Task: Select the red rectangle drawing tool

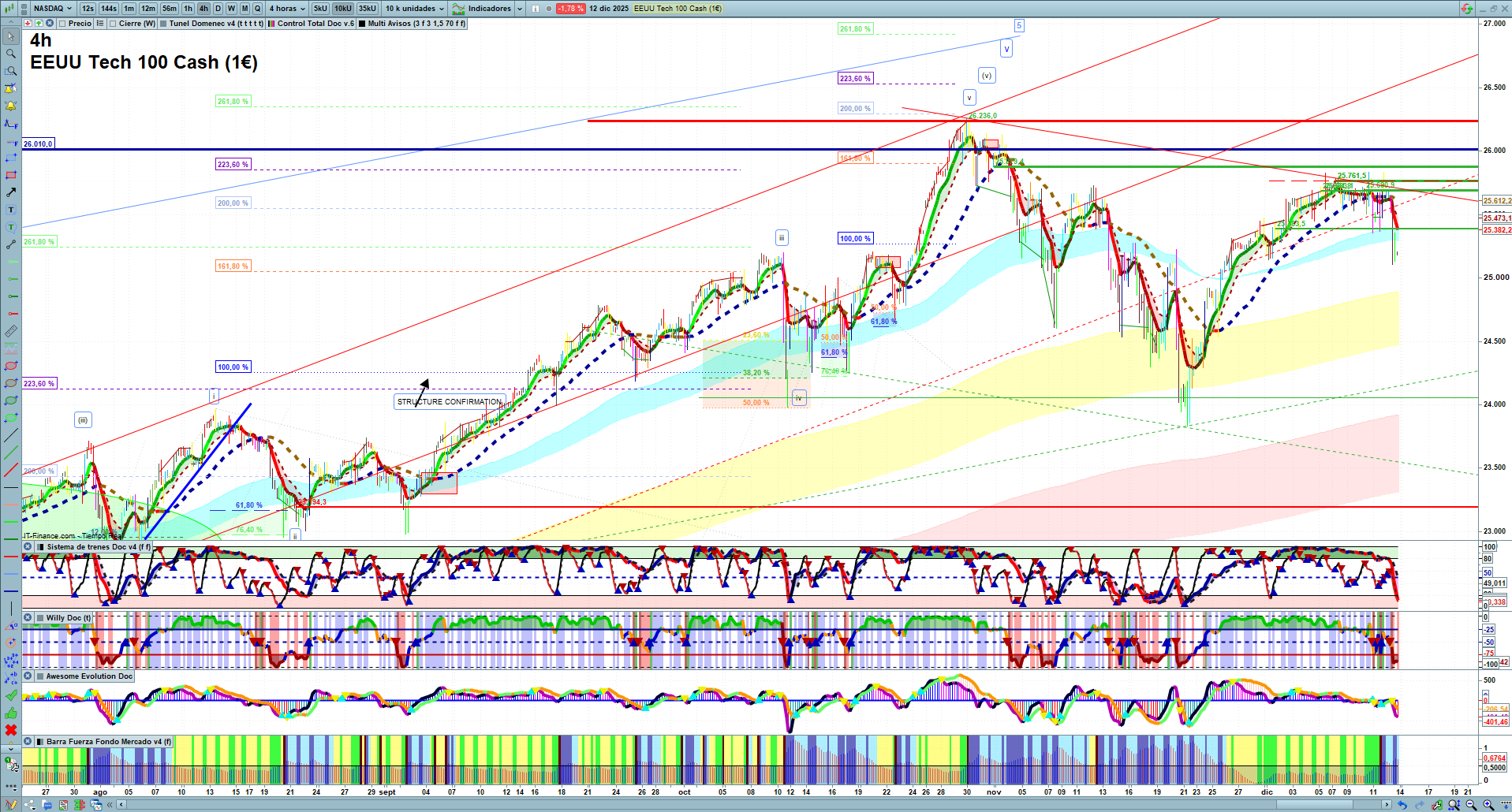Action: pyautogui.click(x=11, y=175)
